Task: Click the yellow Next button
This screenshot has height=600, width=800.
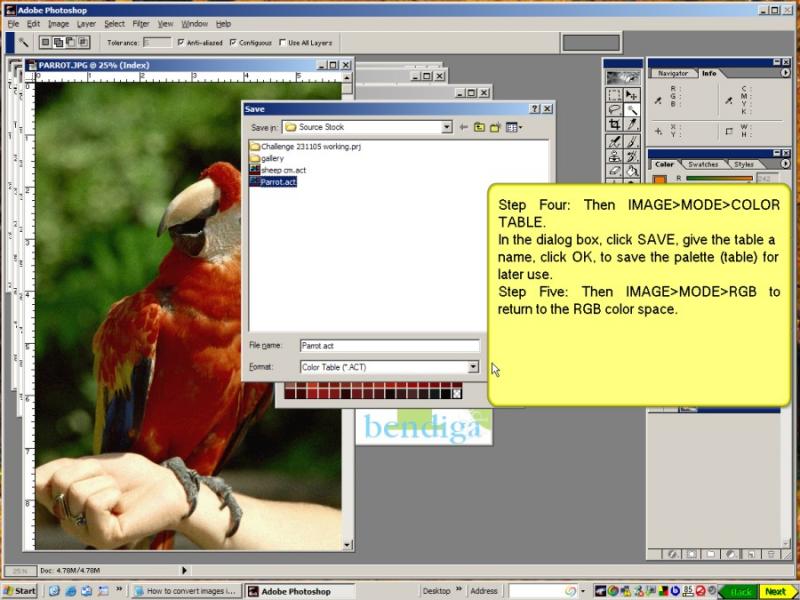Action: [x=777, y=591]
